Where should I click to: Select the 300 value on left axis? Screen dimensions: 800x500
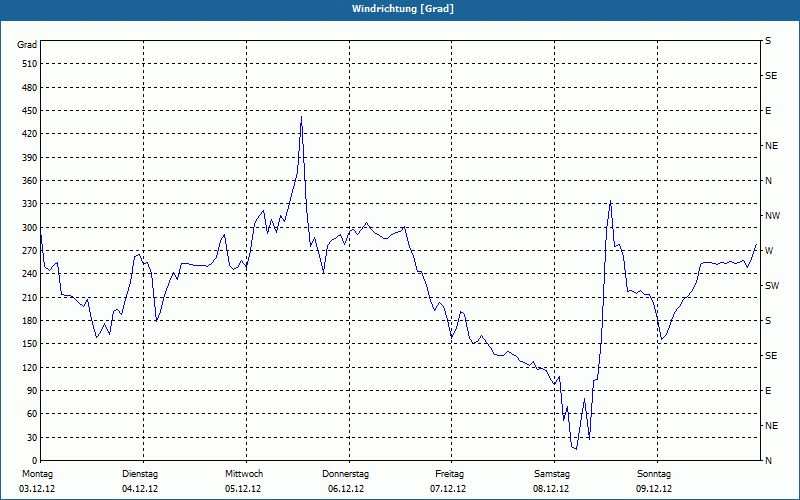click(x=30, y=228)
